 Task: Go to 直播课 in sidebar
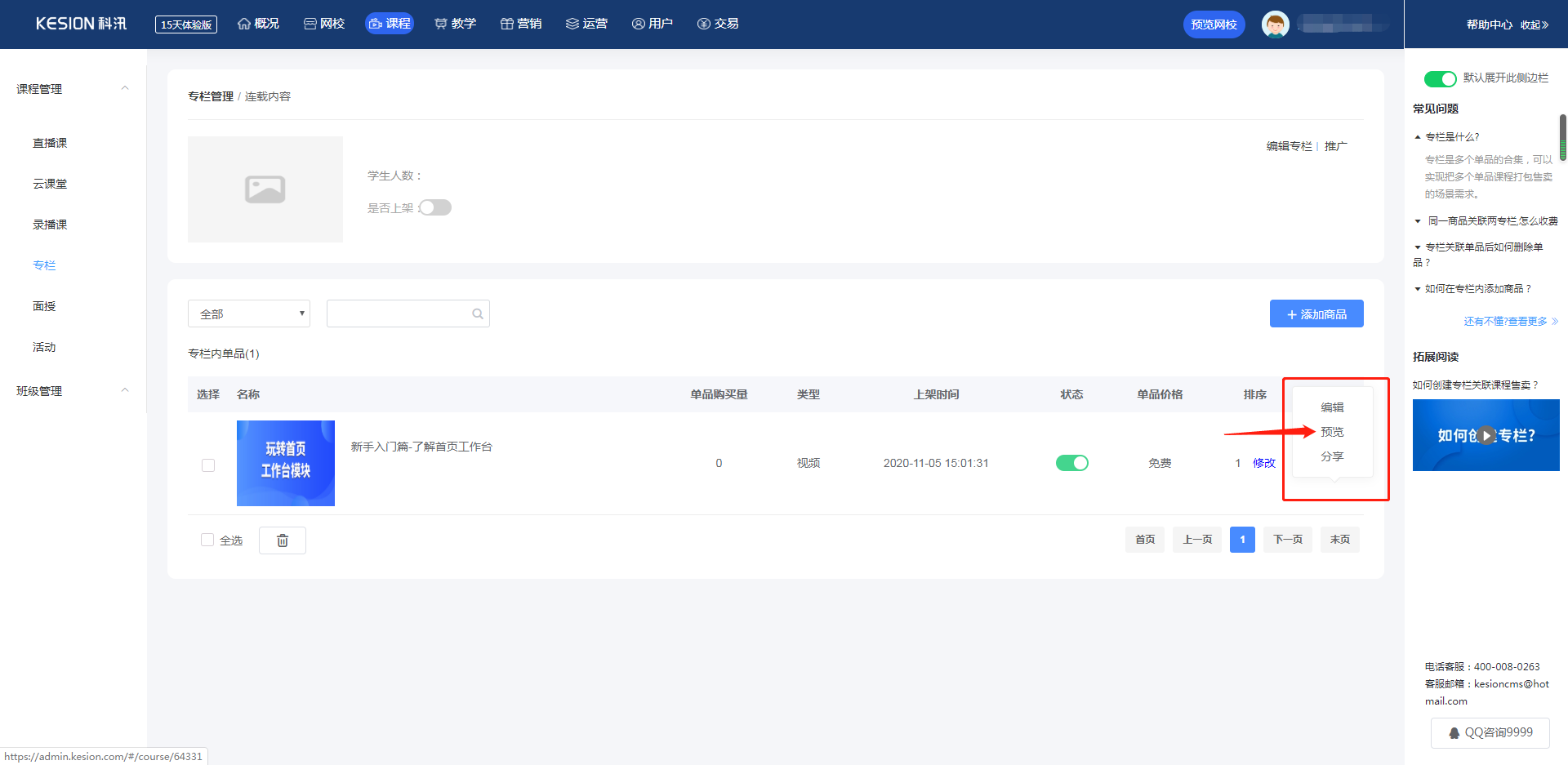click(x=50, y=143)
